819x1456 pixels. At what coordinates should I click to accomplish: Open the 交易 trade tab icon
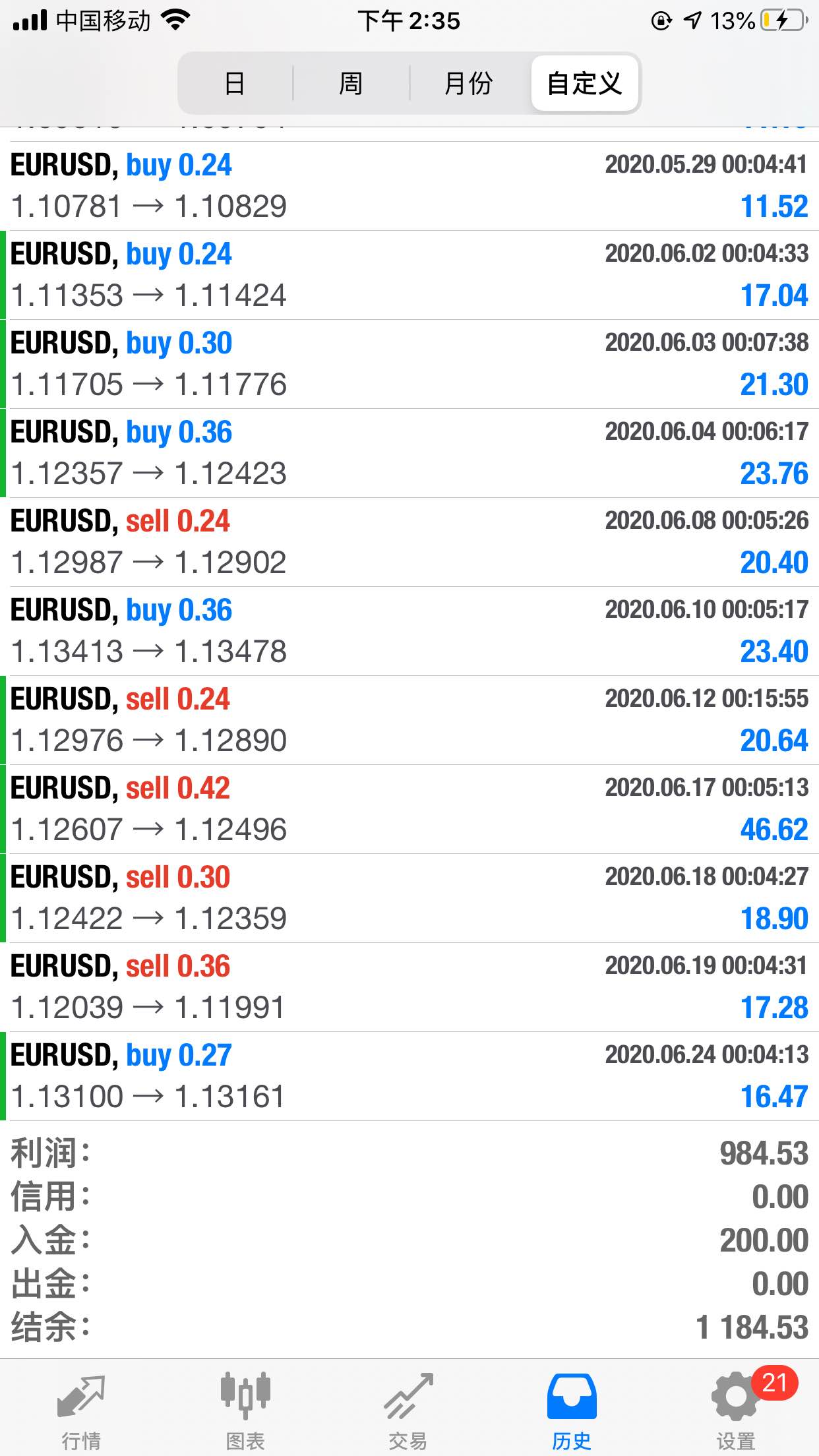(408, 1396)
